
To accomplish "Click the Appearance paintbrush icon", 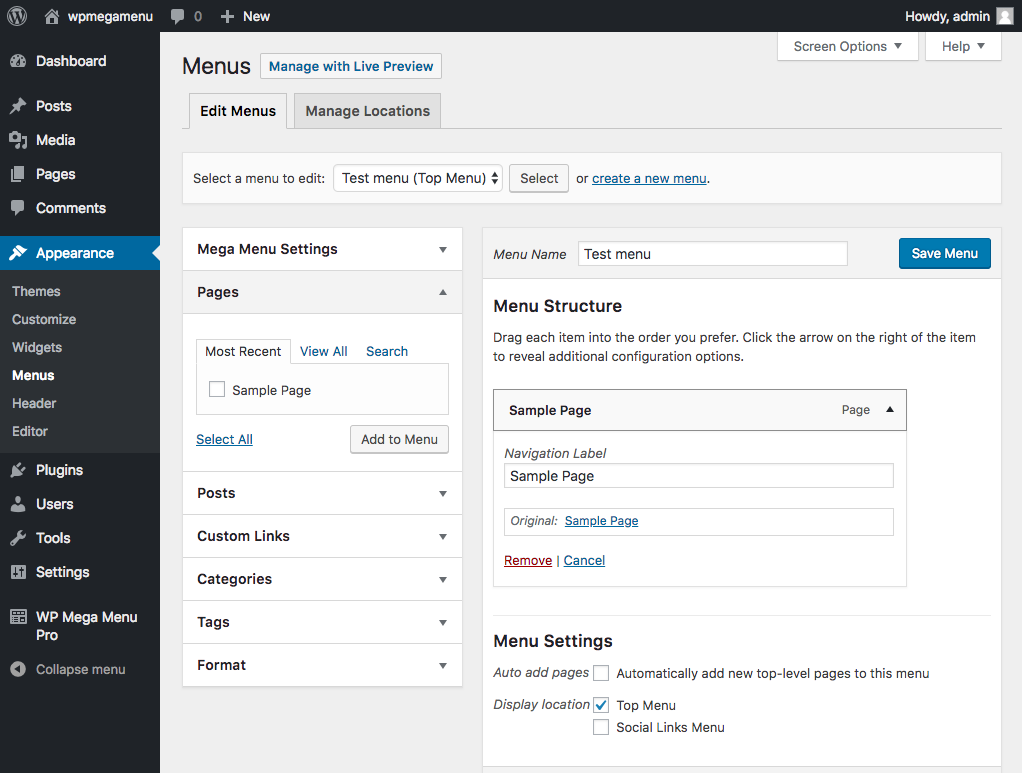I will pyautogui.click(x=18, y=253).
